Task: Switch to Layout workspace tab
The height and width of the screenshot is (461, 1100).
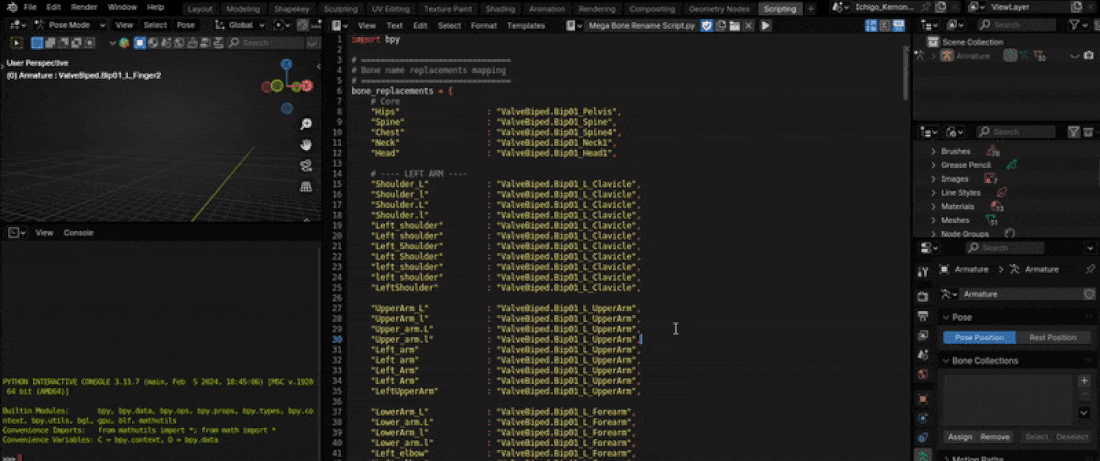Action: point(200,9)
